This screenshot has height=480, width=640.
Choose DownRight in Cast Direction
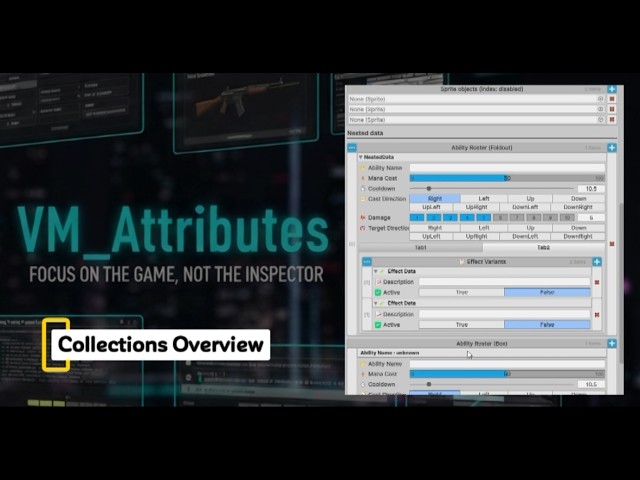coord(578,207)
